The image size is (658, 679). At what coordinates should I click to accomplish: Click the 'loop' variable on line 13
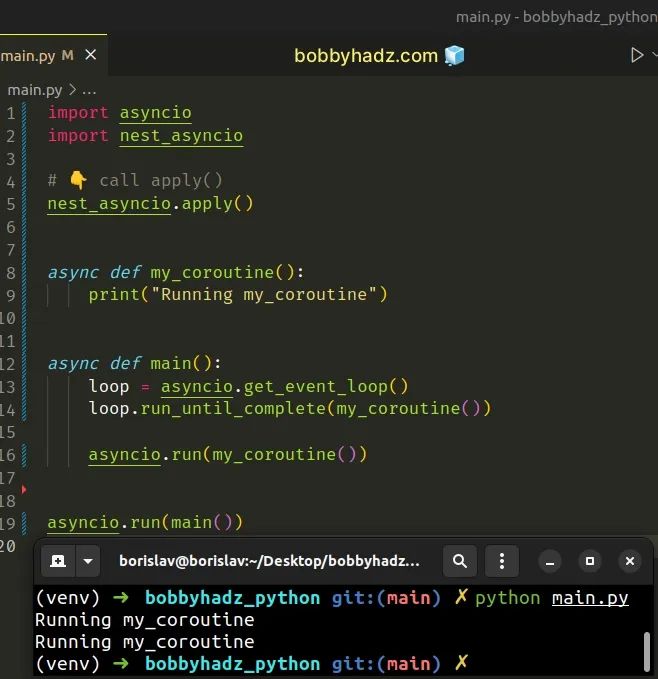coord(109,386)
